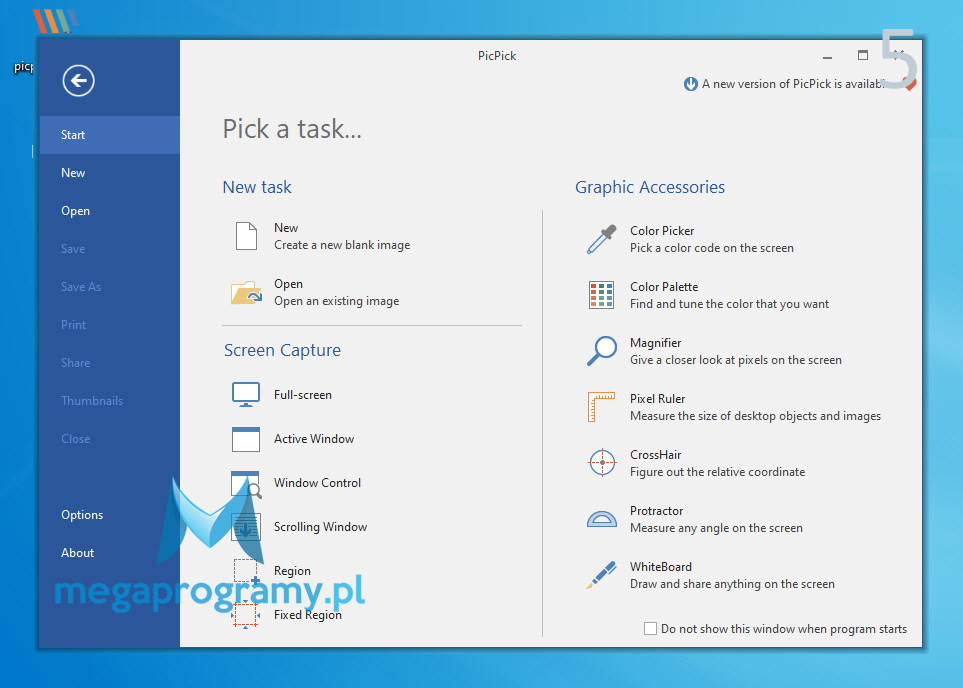Click the PicPick desktop shortcut icon

click(x=55, y=22)
